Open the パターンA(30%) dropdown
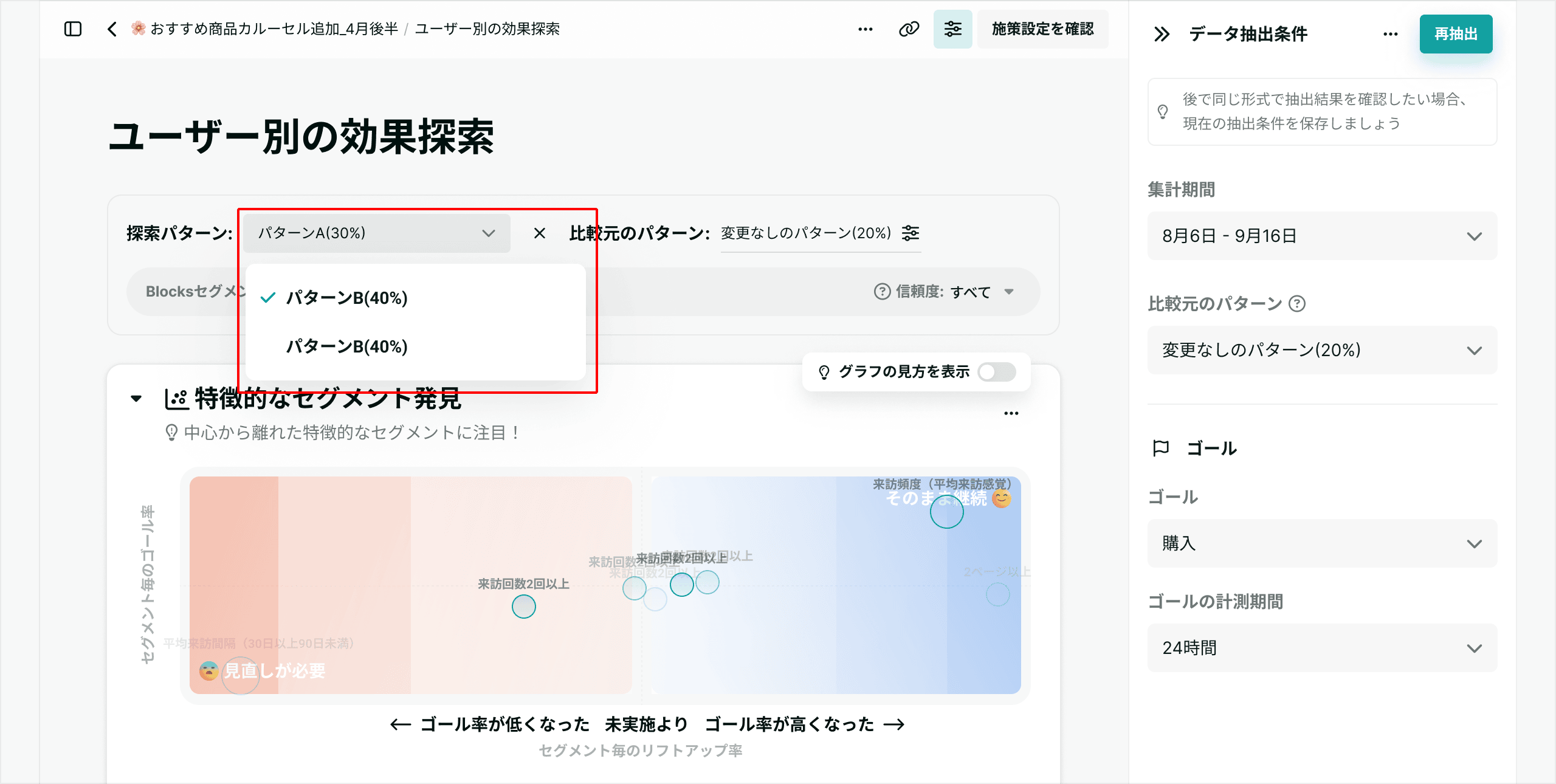The width and height of the screenshot is (1556, 784). (376, 233)
